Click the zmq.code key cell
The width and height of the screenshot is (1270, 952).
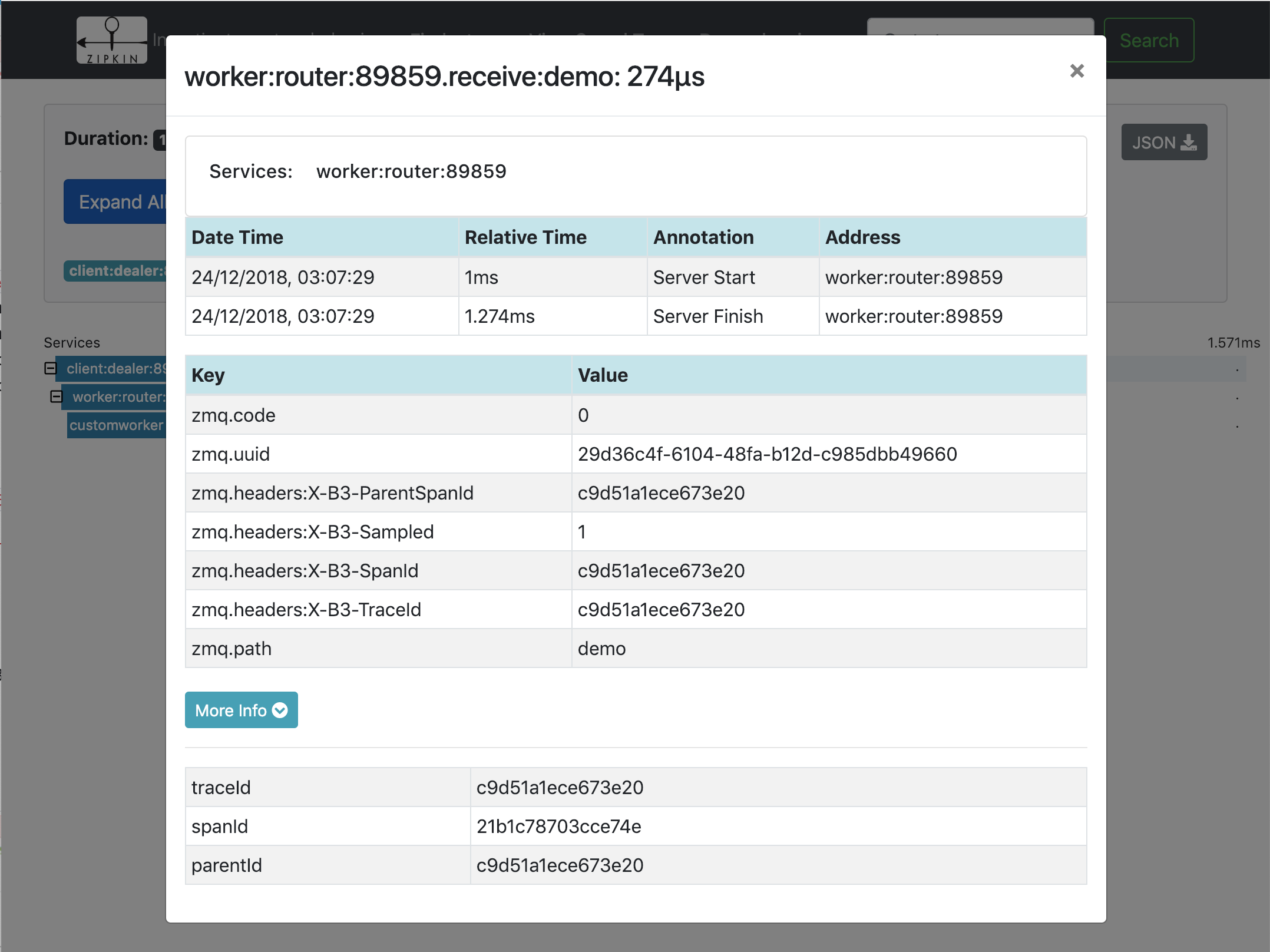click(378, 415)
